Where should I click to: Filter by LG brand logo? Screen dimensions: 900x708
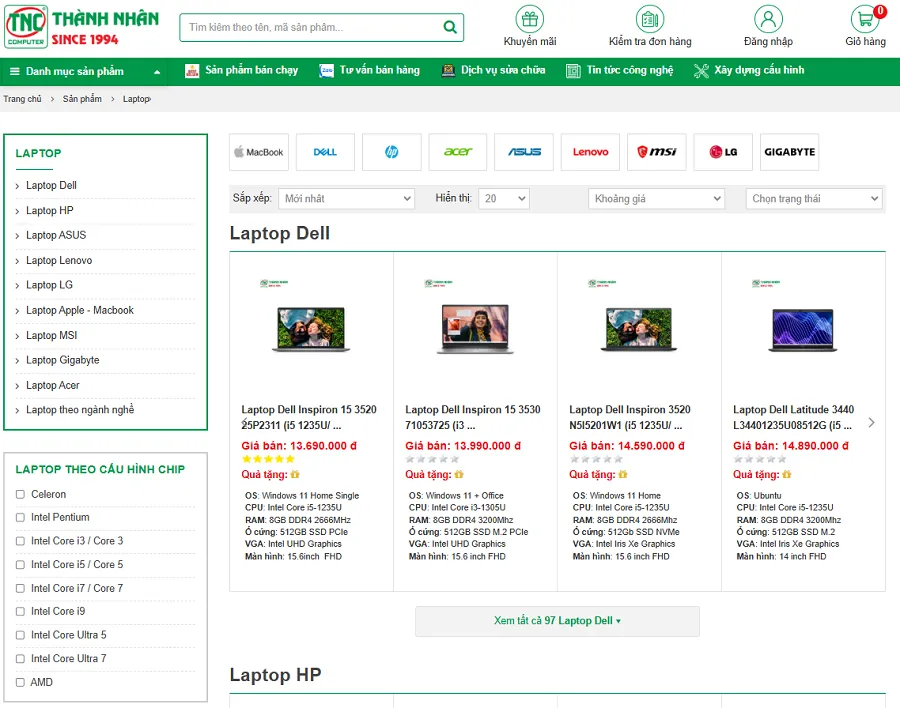[x=723, y=152]
